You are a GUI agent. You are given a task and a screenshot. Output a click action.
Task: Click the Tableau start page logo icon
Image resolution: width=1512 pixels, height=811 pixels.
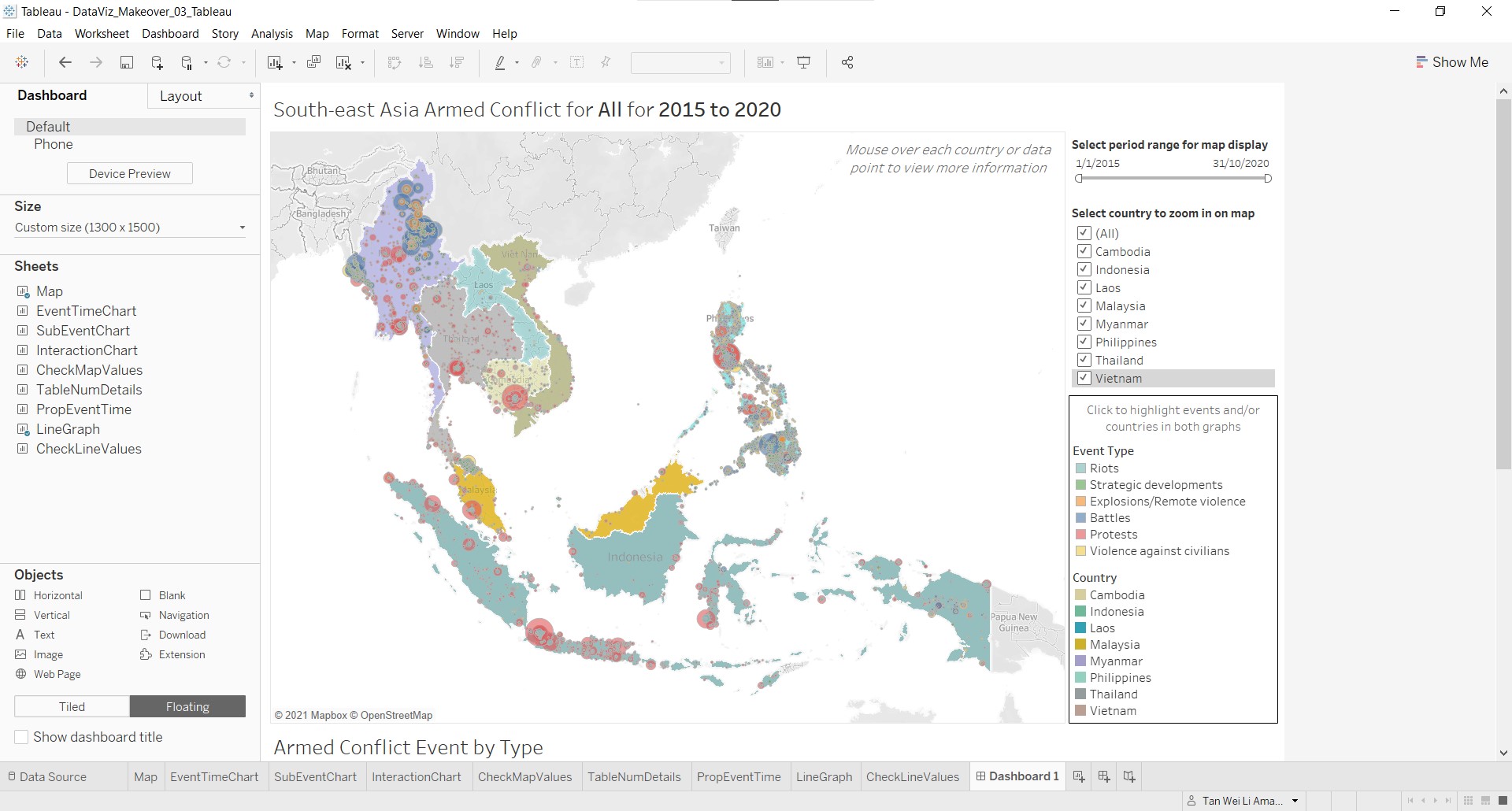click(x=22, y=62)
